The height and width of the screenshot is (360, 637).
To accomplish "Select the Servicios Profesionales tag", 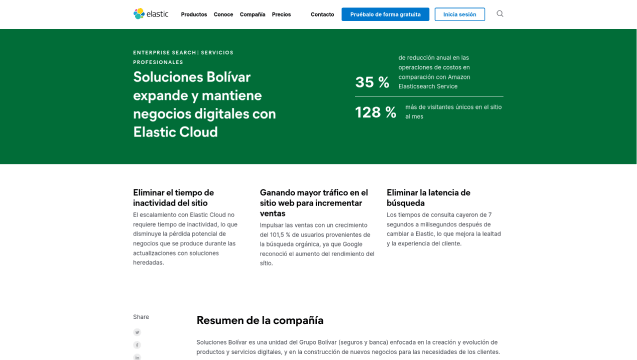I will [x=183, y=57].
